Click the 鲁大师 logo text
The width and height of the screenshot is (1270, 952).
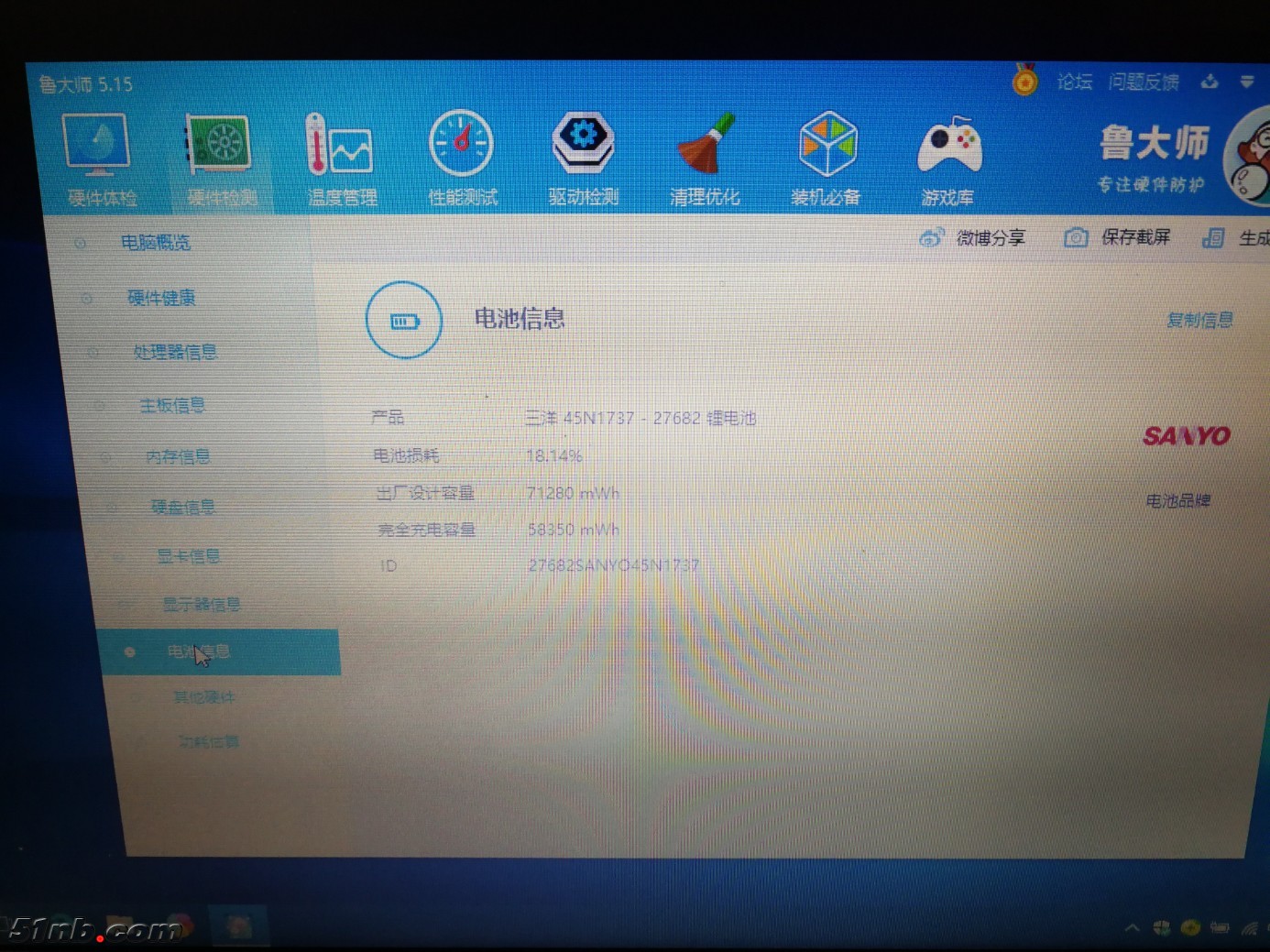point(1155,143)
